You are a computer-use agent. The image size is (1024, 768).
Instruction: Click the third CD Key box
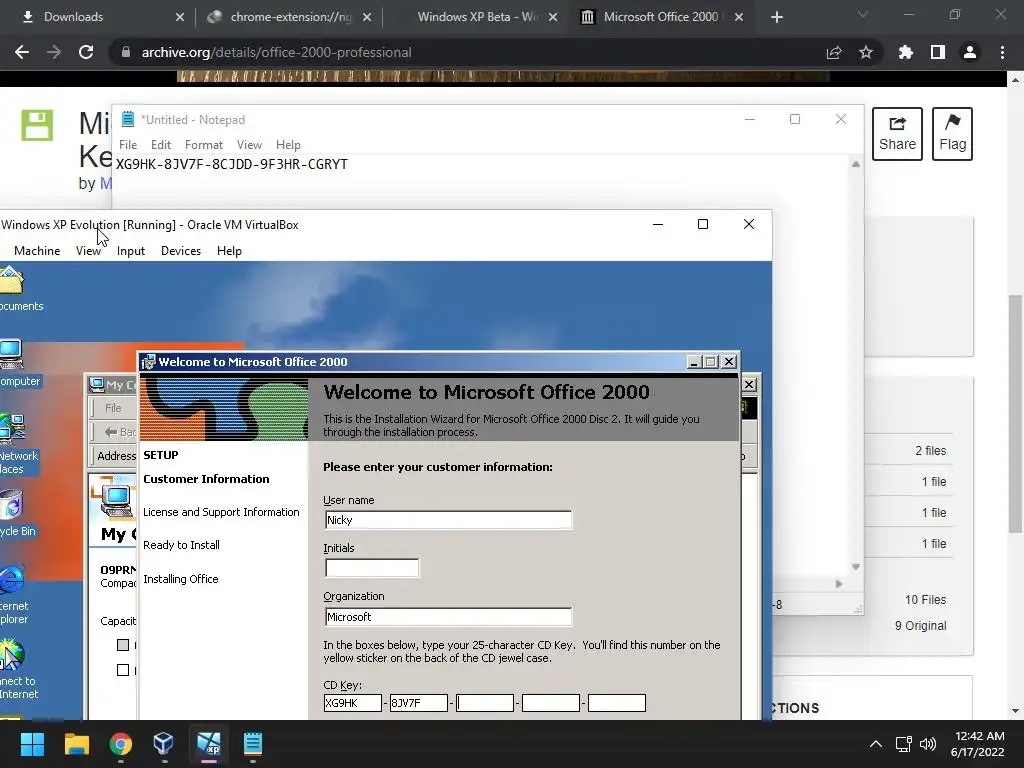coord(485,703)
